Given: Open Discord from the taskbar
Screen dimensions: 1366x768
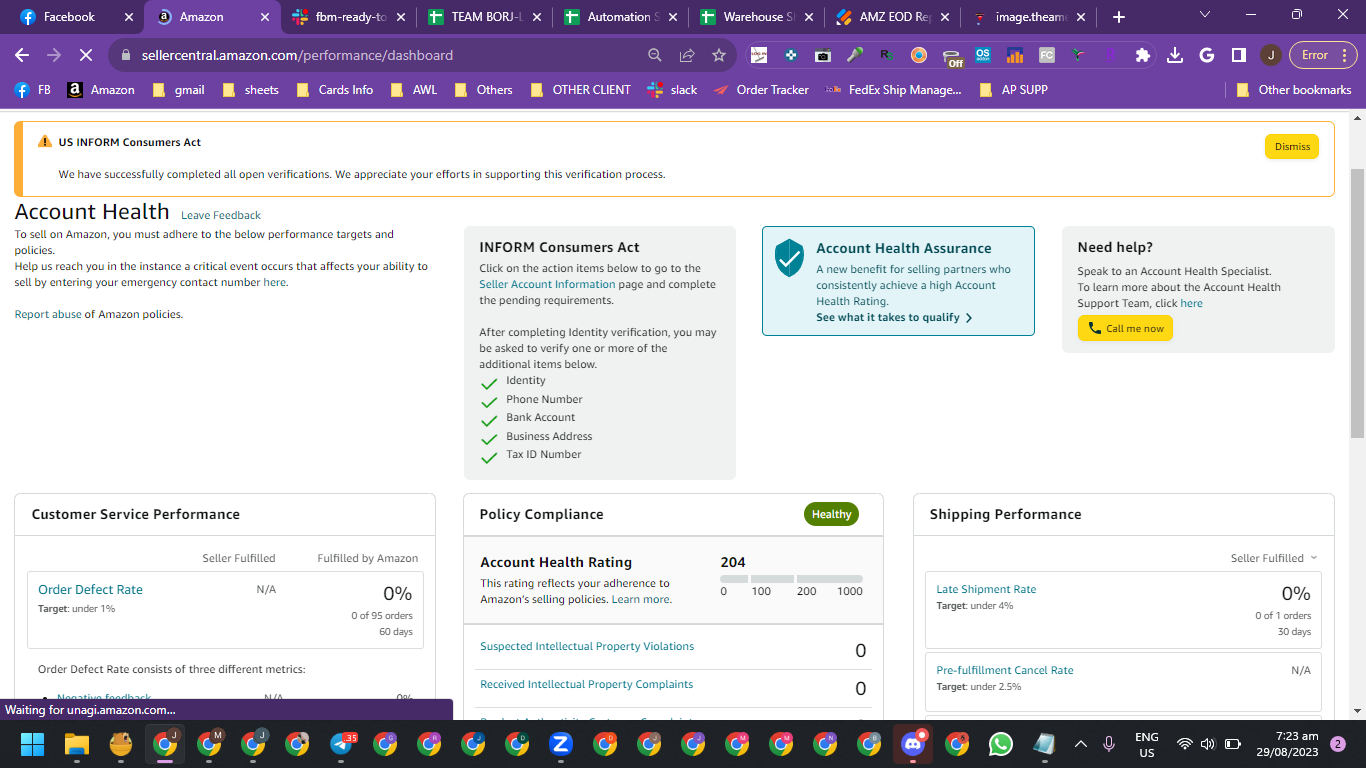Looking at the screenshot, I should (x=913, y=744).
